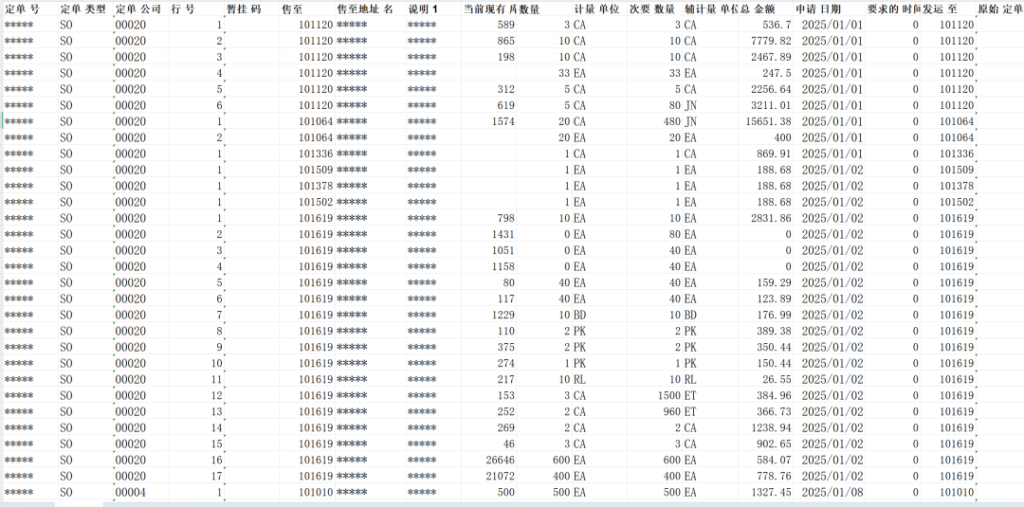Image resolution: width=1024 pixels, height=507 pixels.
Task: Click the order company cell 00004
Action: (x=131, y=493)
